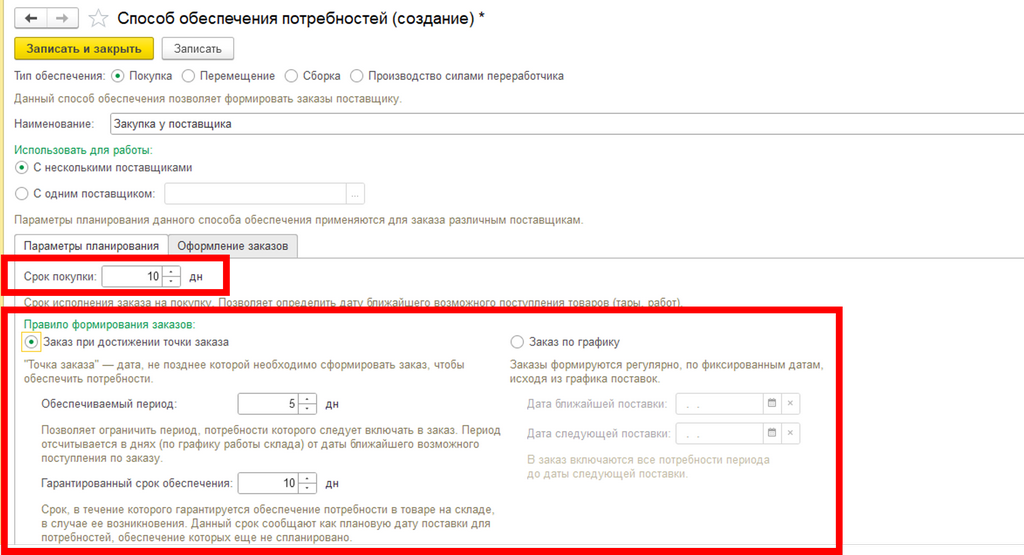Add form to favorites with star icon
Screen dimensions: 1024x555
(x=98, y=18)
